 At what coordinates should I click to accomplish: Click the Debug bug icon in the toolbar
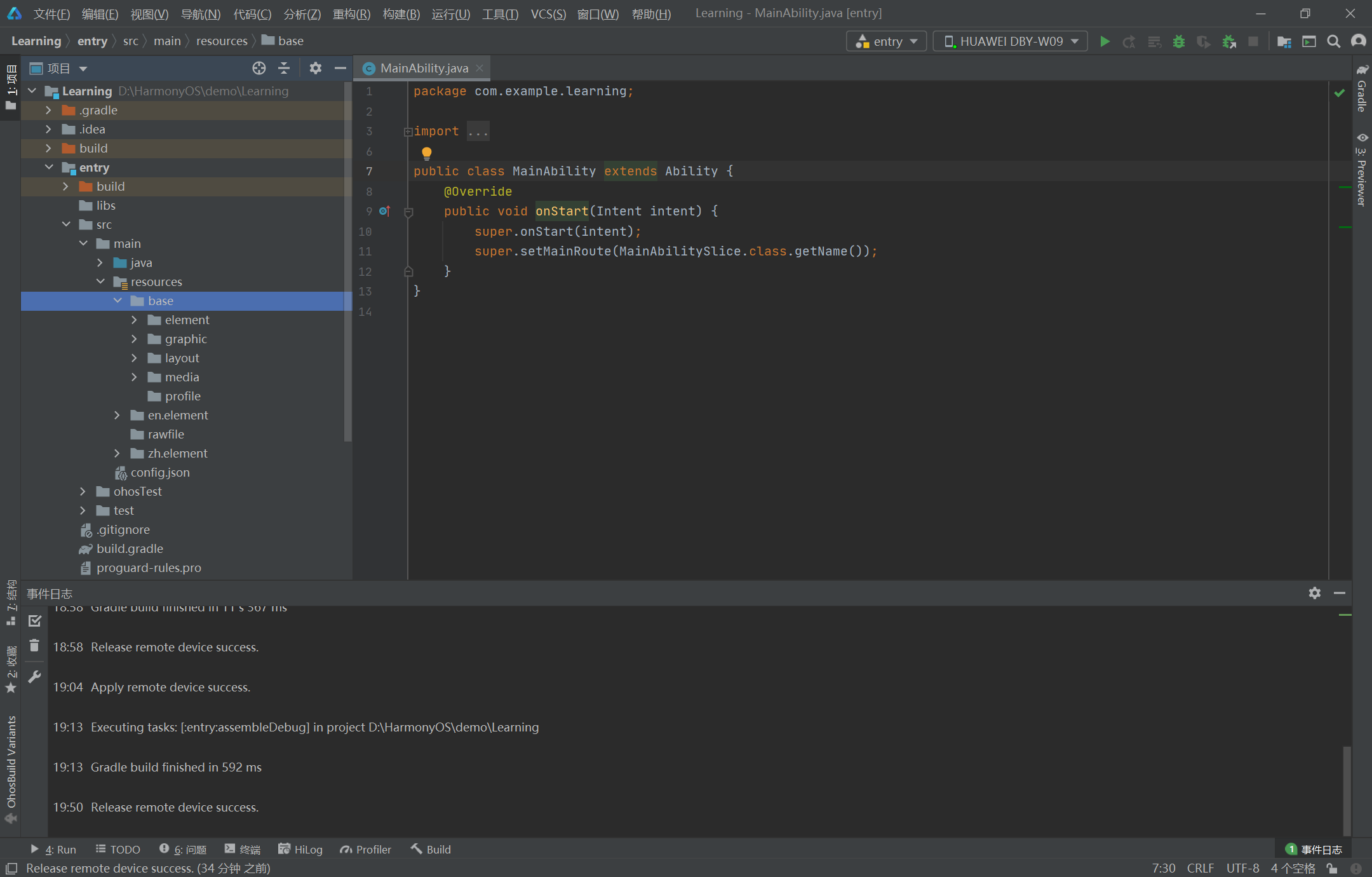click(1179, 41)
